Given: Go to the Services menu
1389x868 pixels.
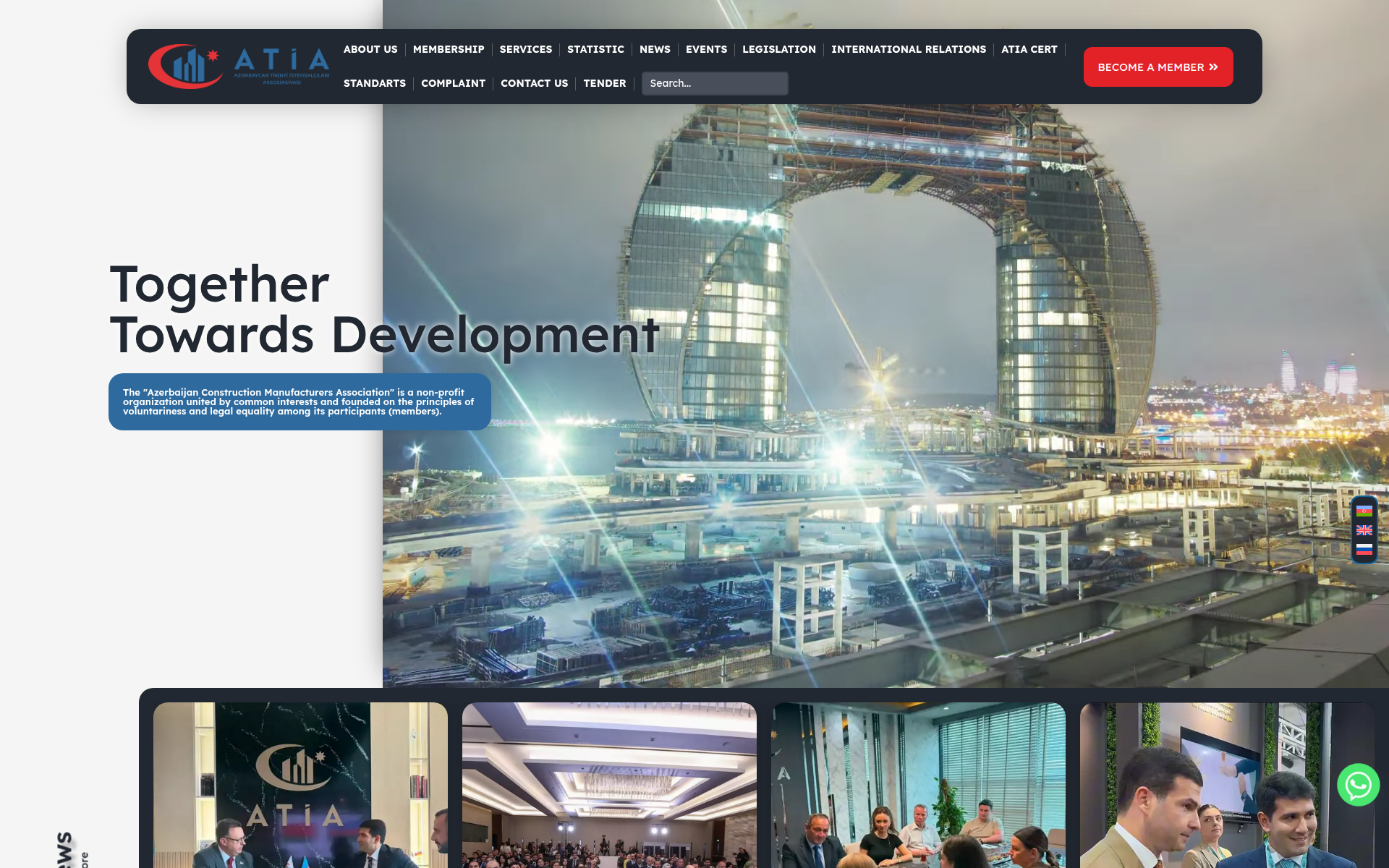Looking at the screenshot, I should [526, 49].
